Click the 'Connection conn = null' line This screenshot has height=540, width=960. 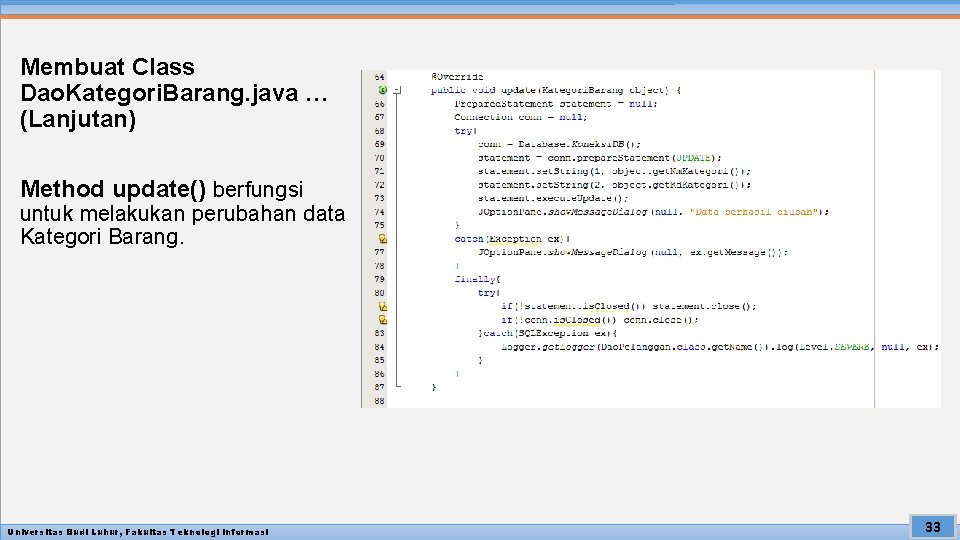(x=520, y=117)
